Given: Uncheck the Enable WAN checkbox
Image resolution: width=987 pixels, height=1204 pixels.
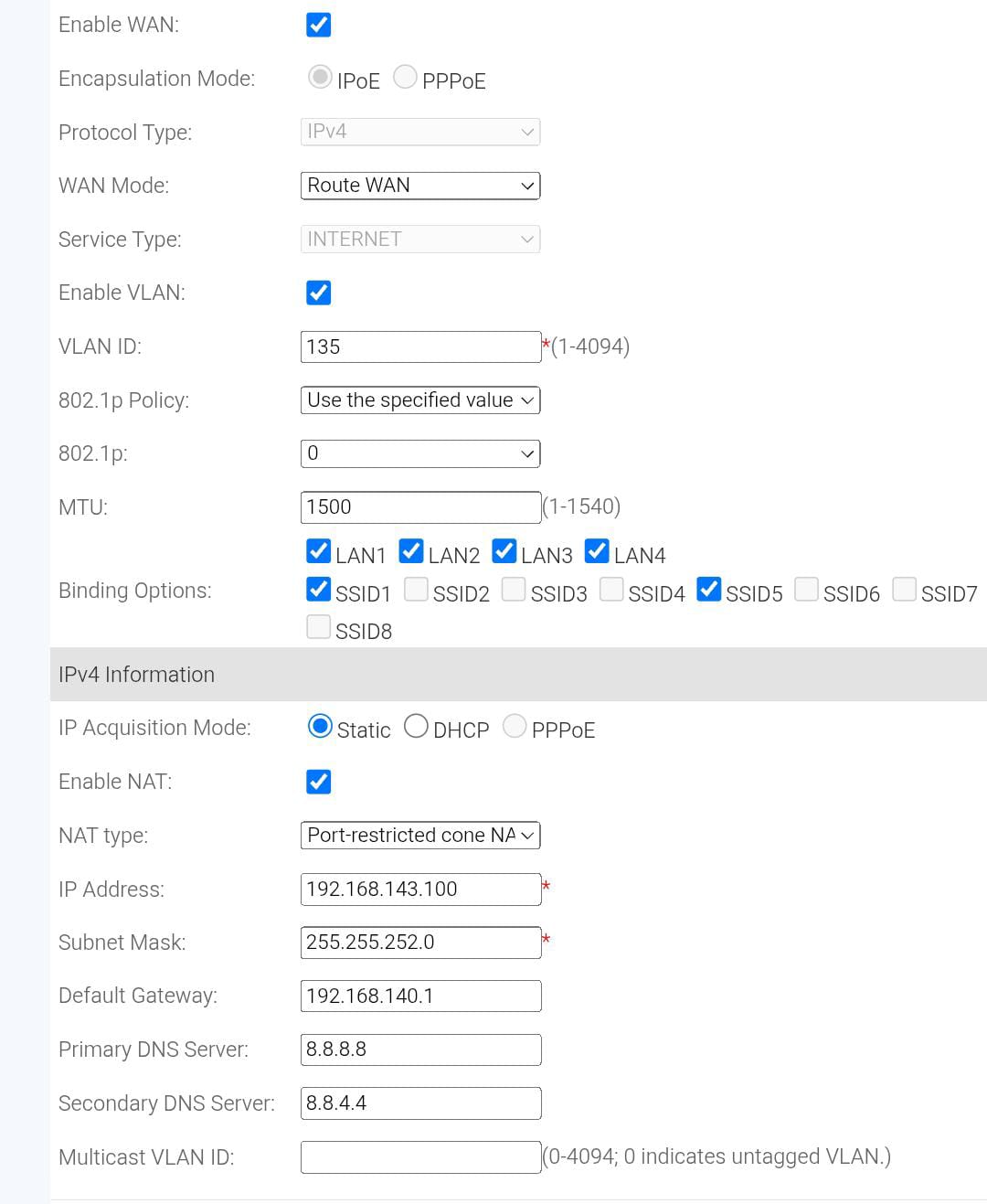Looking at the screenshot, I should pos(318,25).
